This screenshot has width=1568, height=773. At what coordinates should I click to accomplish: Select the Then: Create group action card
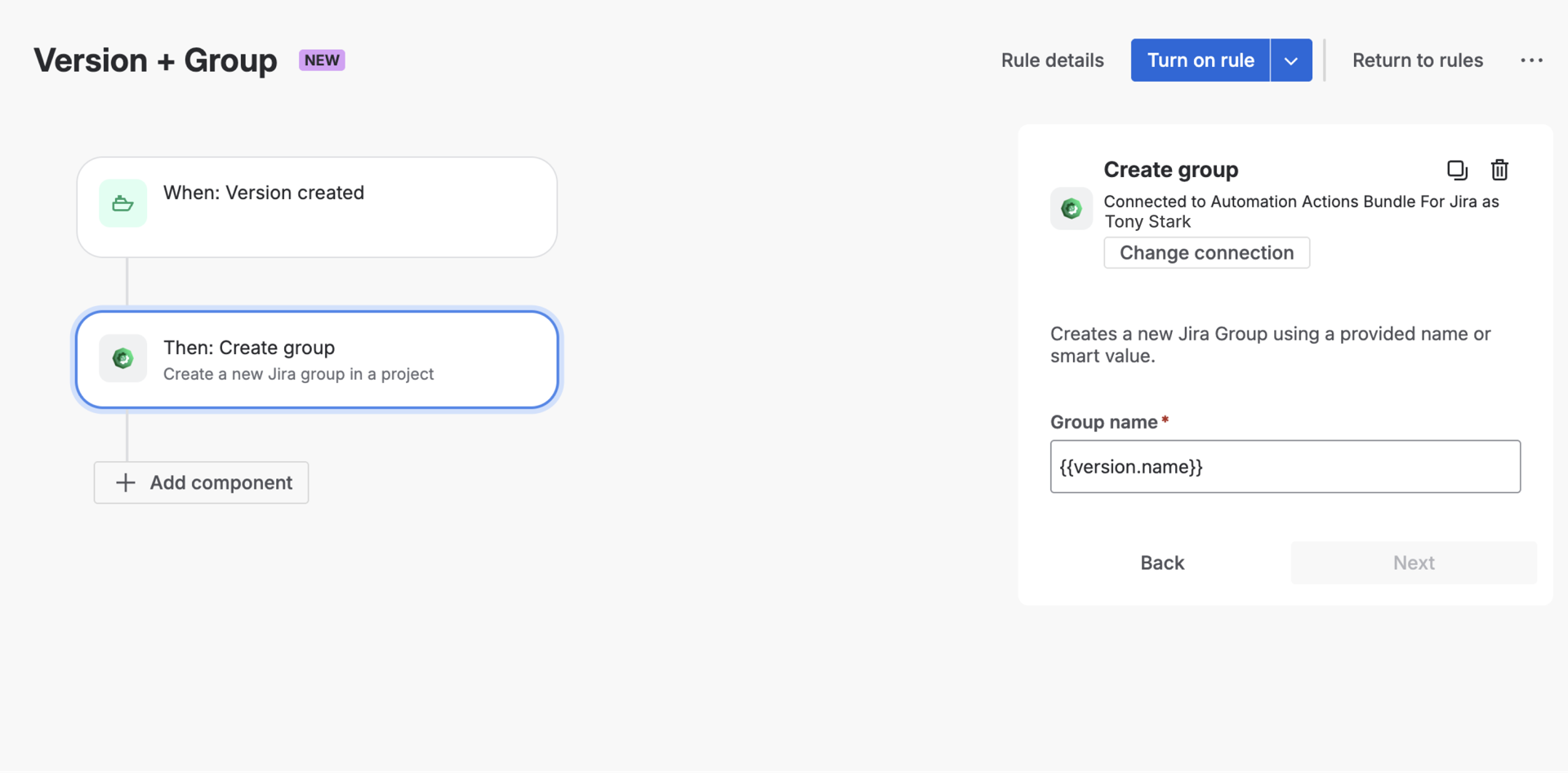click(317, 360)
